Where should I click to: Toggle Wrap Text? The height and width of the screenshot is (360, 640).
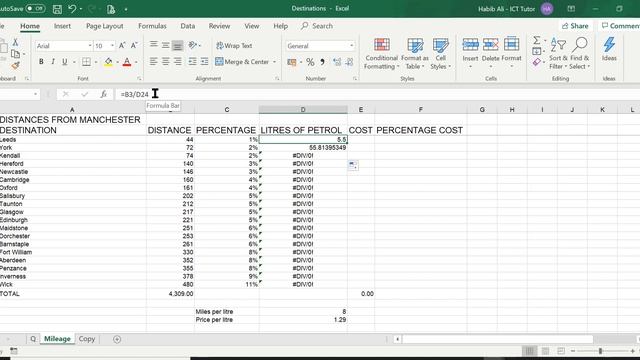(234, 46)
